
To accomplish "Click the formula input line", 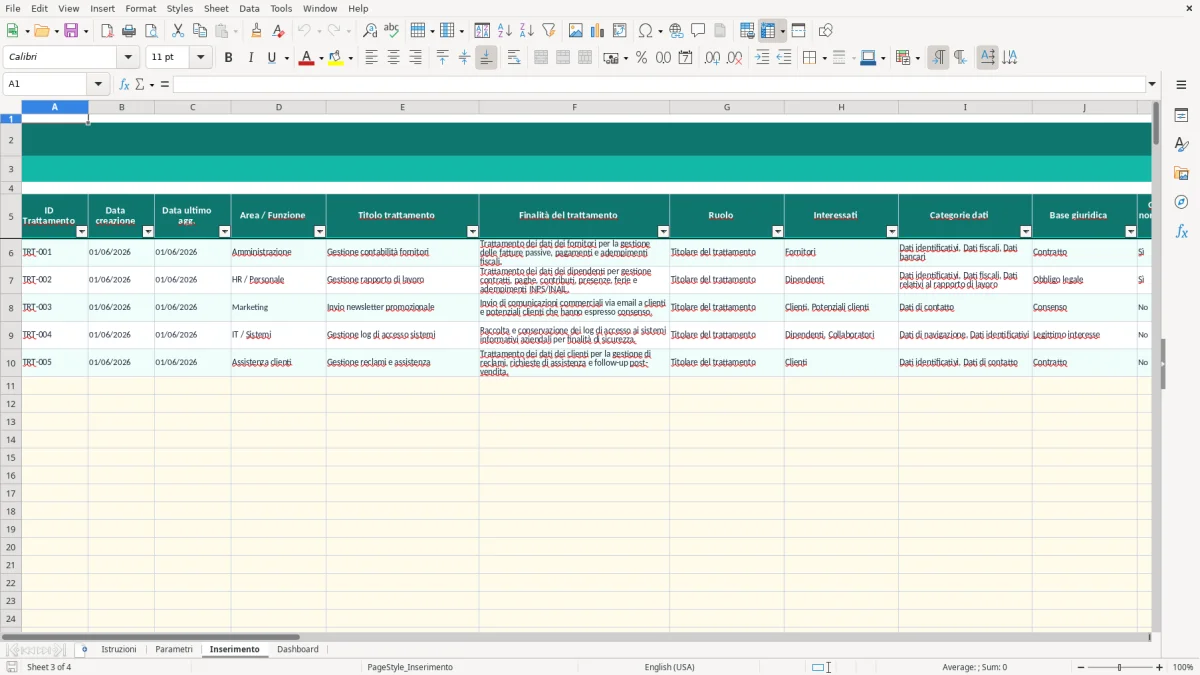I will point(659,84).
